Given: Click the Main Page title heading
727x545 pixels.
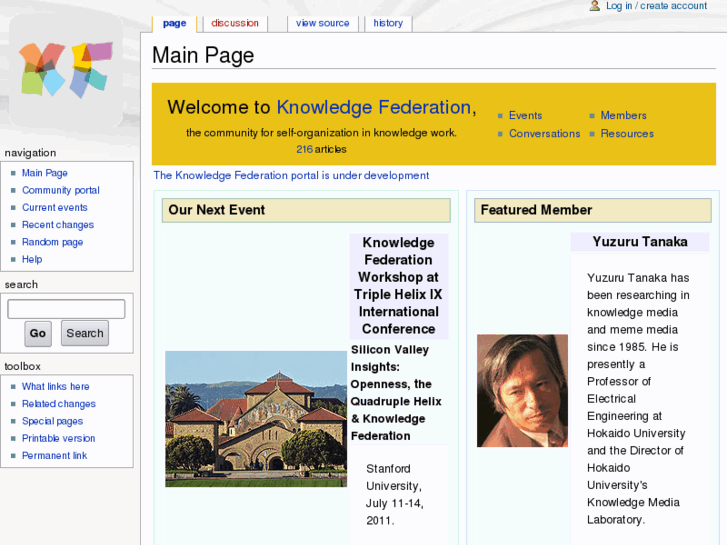Looking at the screenshot, I should [203, 55].
